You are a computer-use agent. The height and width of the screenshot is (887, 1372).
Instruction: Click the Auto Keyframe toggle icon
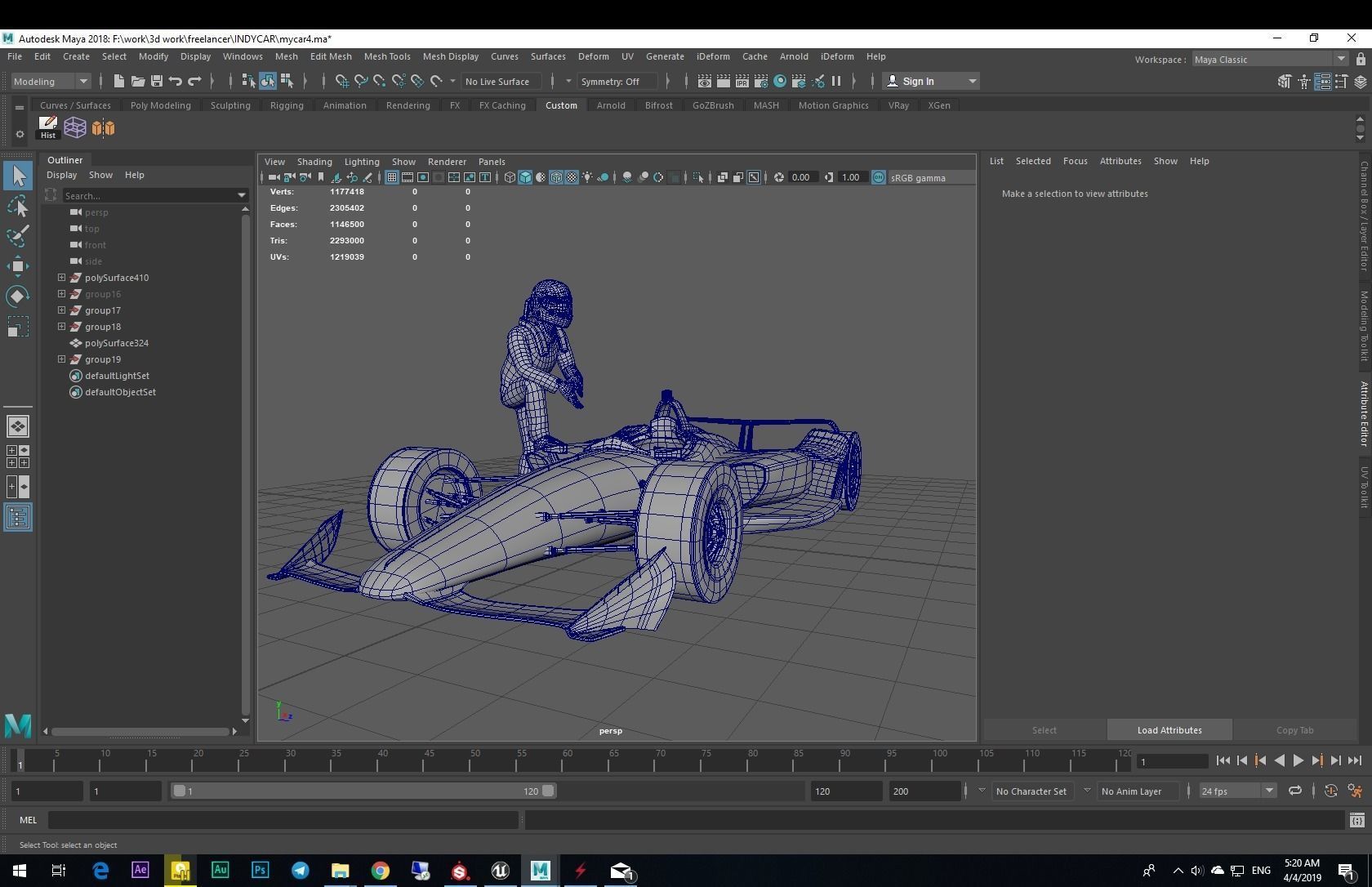(1330, 791)
